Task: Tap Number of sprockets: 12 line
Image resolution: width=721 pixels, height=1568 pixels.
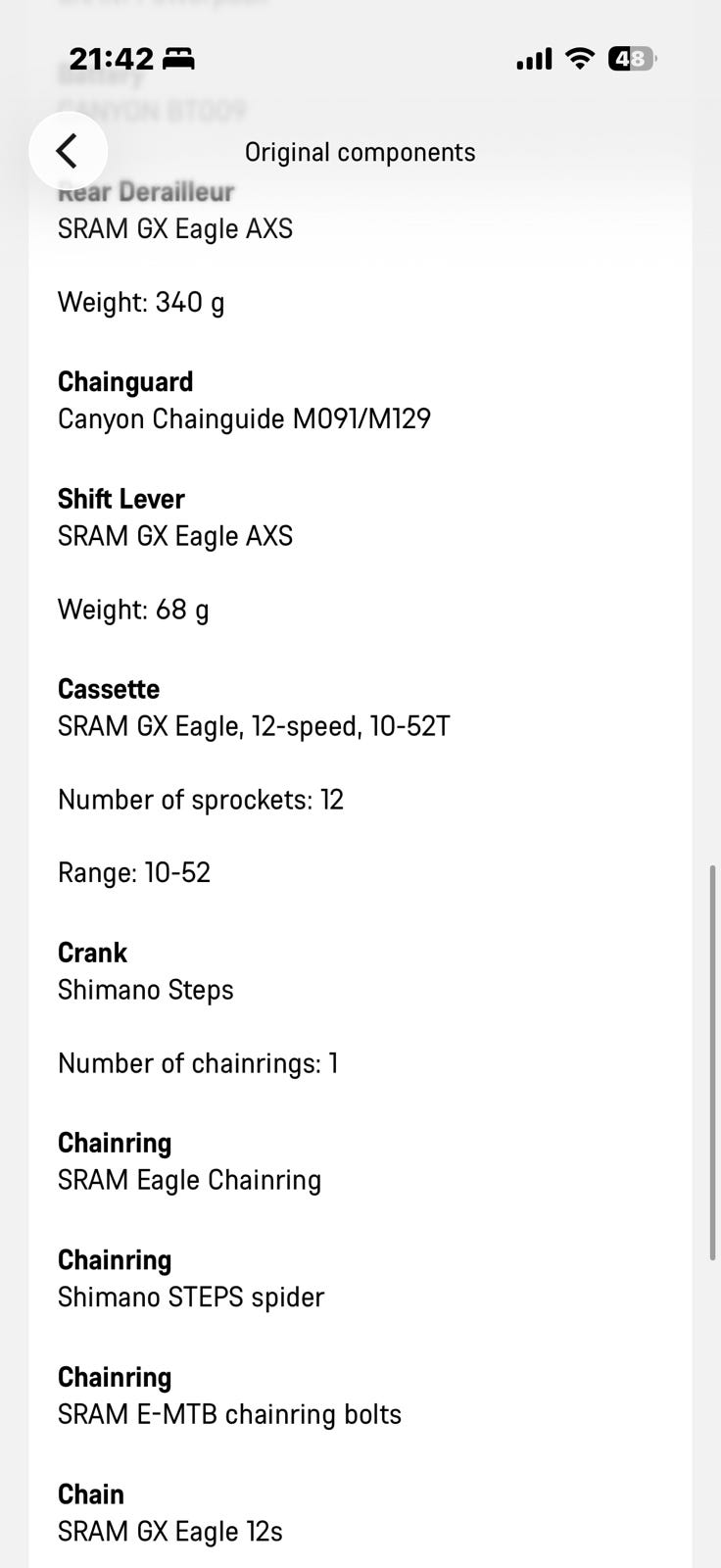Action: click(201, 800)
